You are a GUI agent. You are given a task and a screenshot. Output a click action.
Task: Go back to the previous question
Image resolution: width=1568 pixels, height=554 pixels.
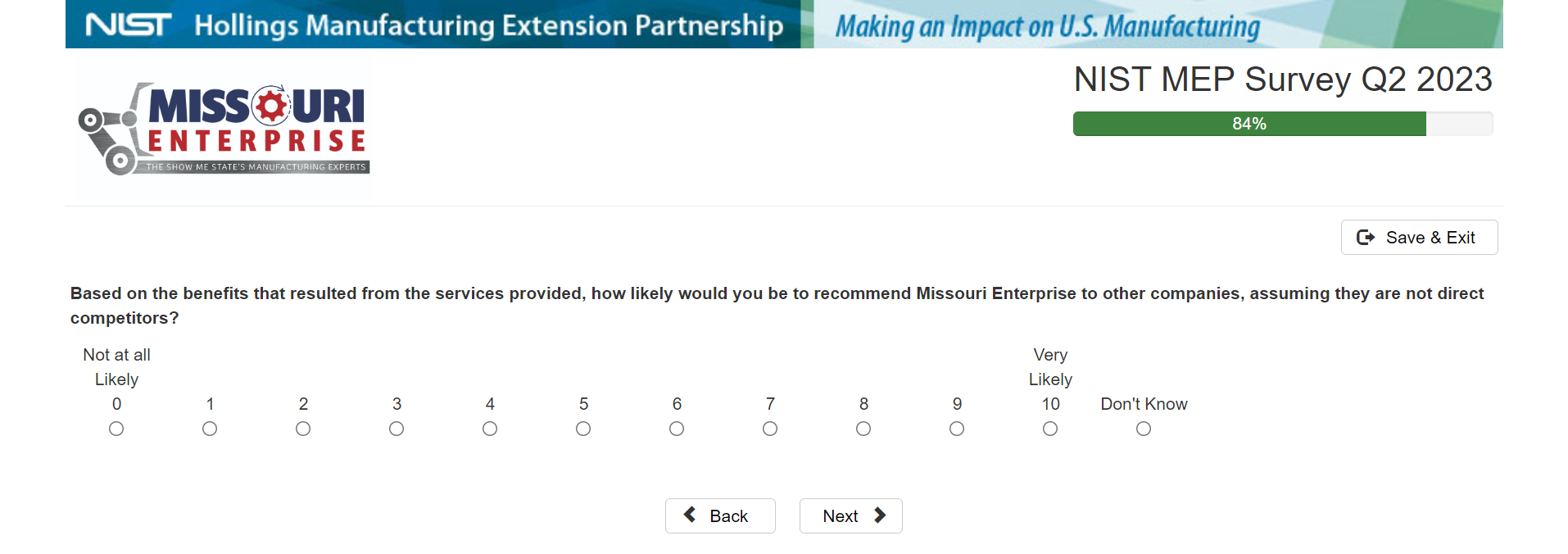720,516
